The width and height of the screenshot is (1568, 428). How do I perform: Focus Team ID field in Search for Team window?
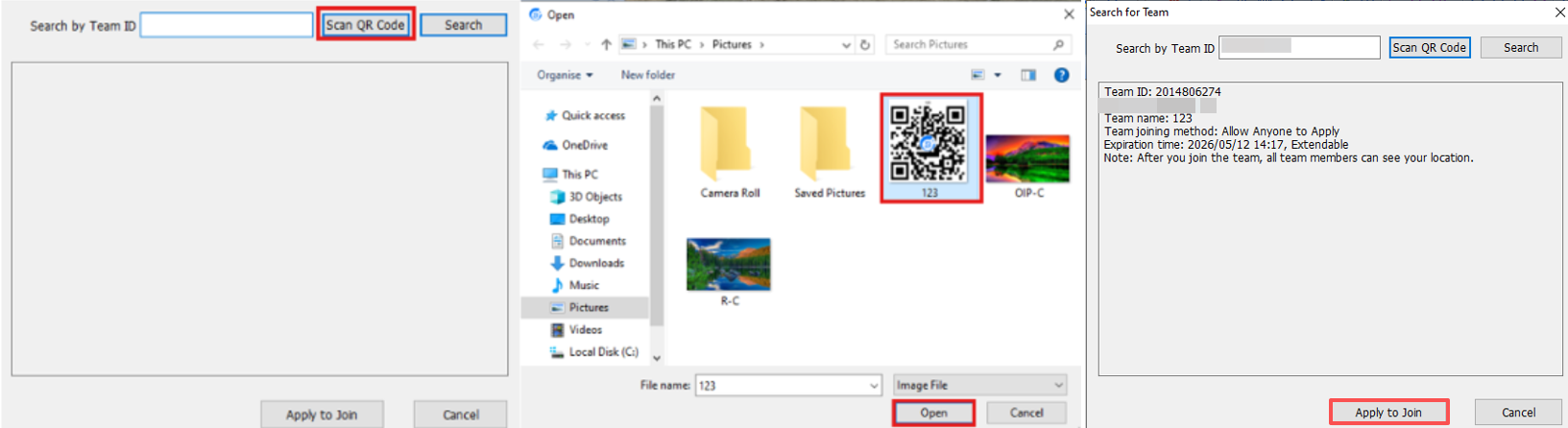coord(1299,47)
